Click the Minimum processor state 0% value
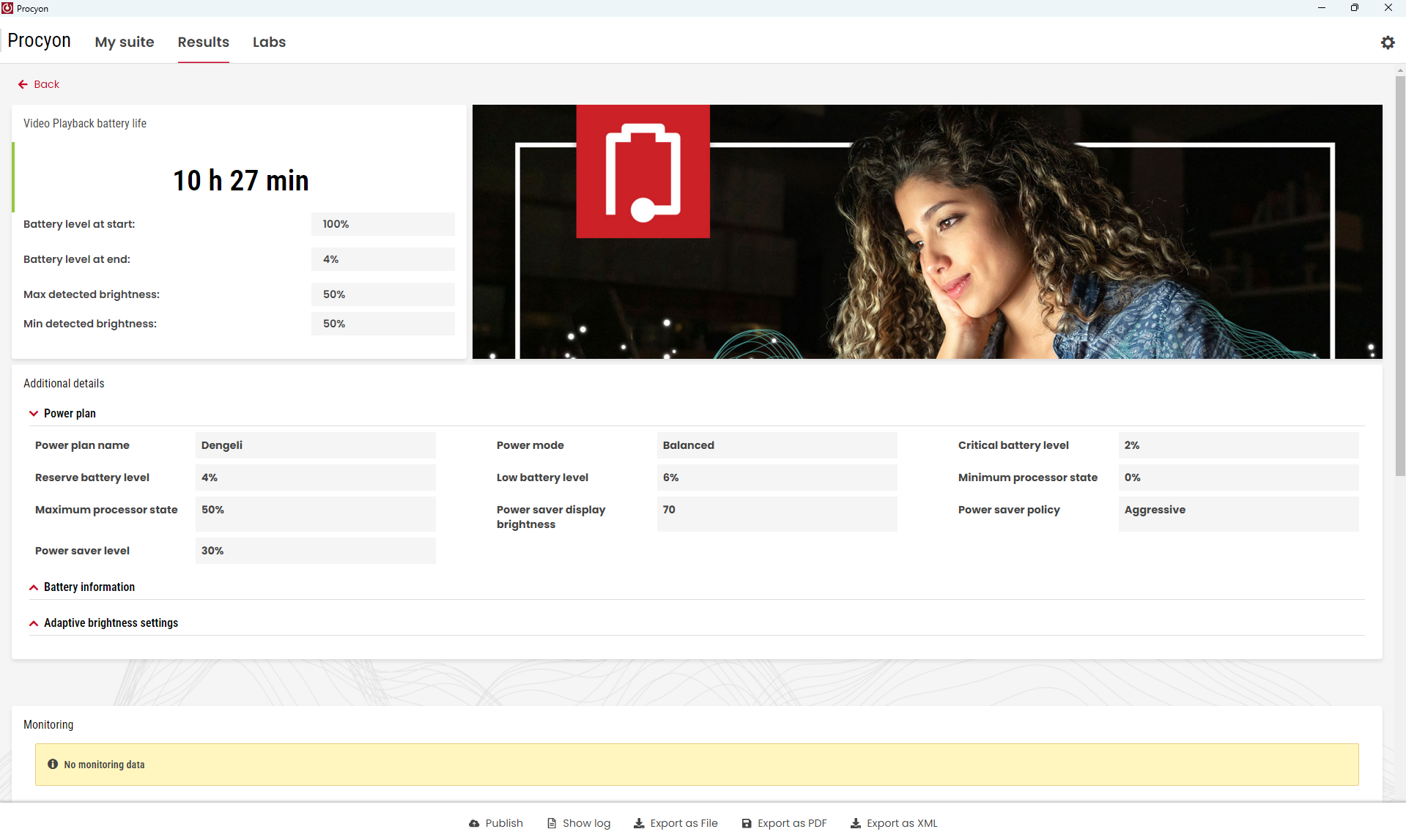The width and height of the screenshot is (1406, 840). (1239, 477)
